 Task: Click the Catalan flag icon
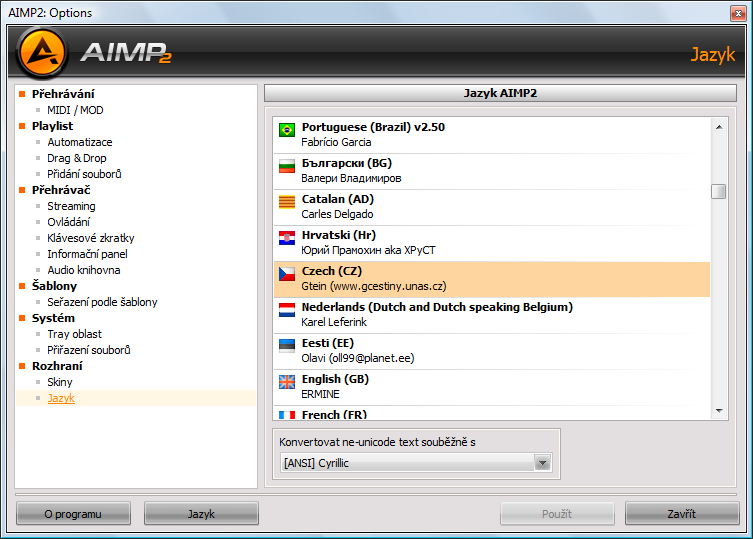pos(287,202)
